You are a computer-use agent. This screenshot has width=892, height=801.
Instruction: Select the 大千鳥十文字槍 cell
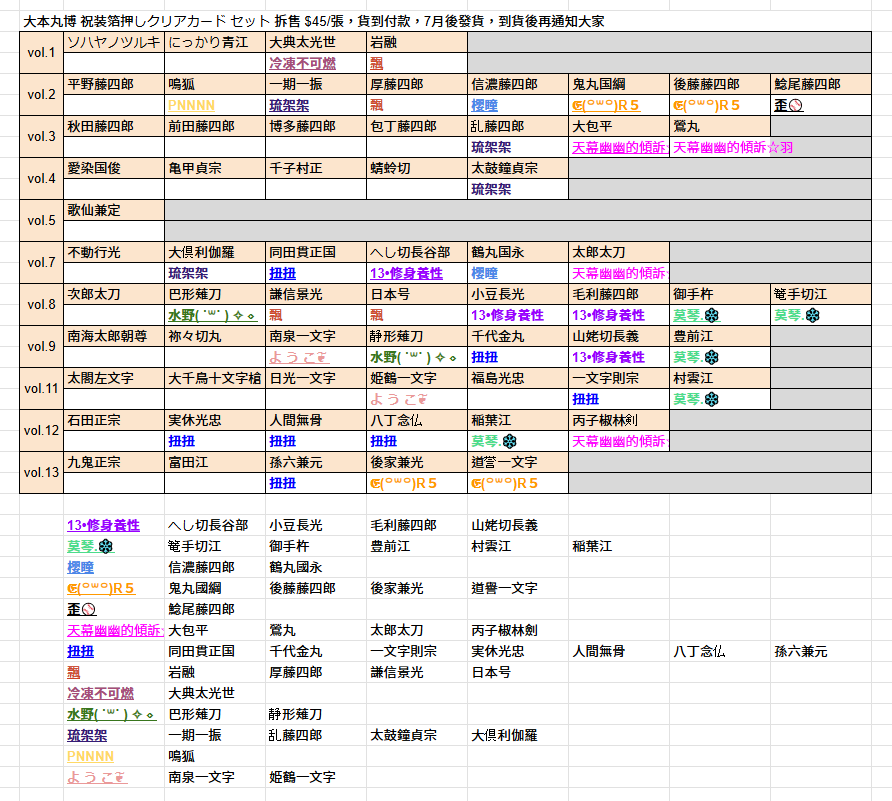[215, 378]
